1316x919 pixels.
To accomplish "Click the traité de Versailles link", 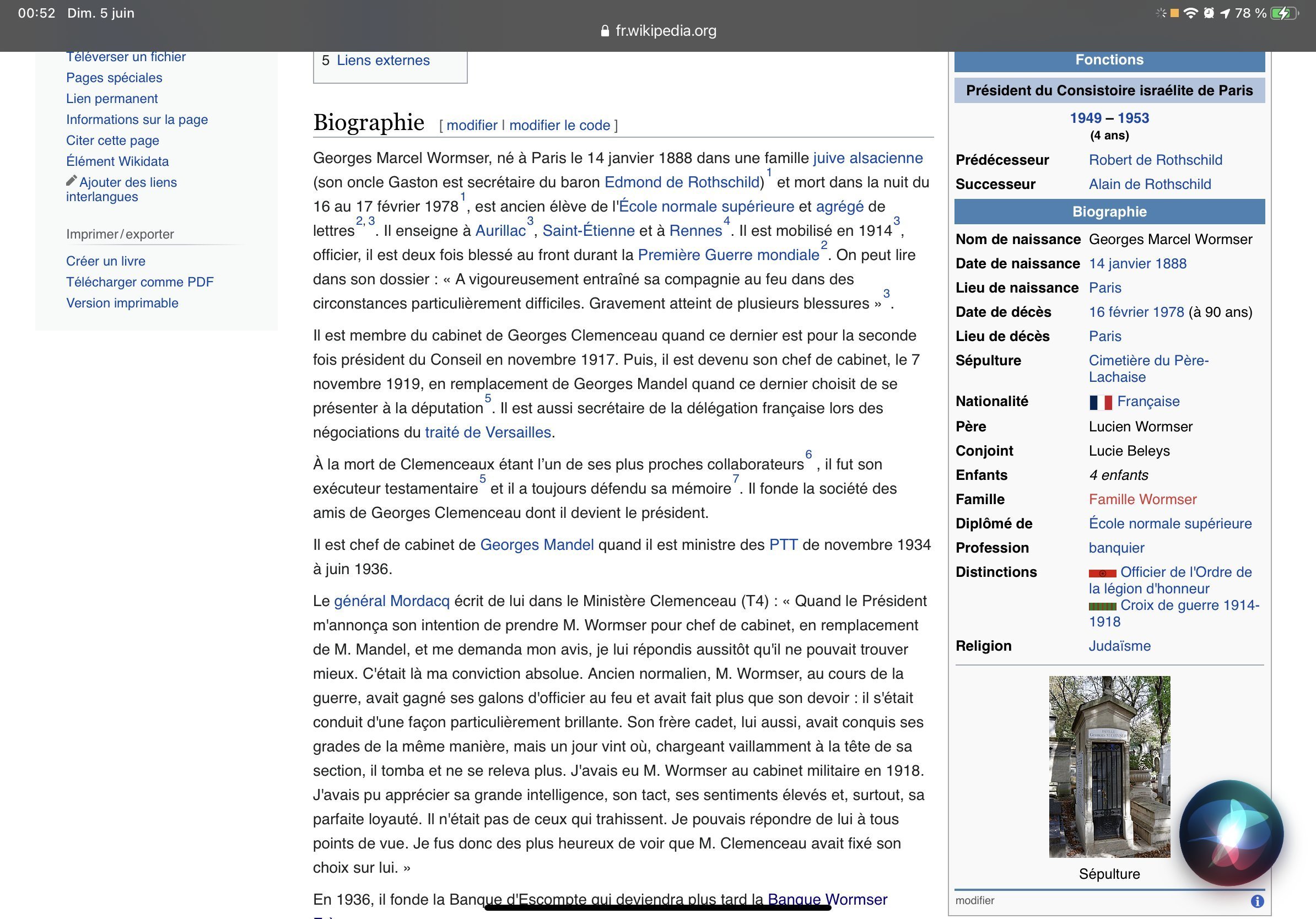I will tap(488, 432).
